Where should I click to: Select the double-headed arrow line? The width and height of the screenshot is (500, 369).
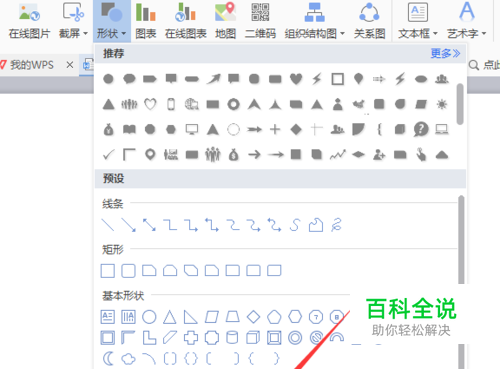coord(149,225)
